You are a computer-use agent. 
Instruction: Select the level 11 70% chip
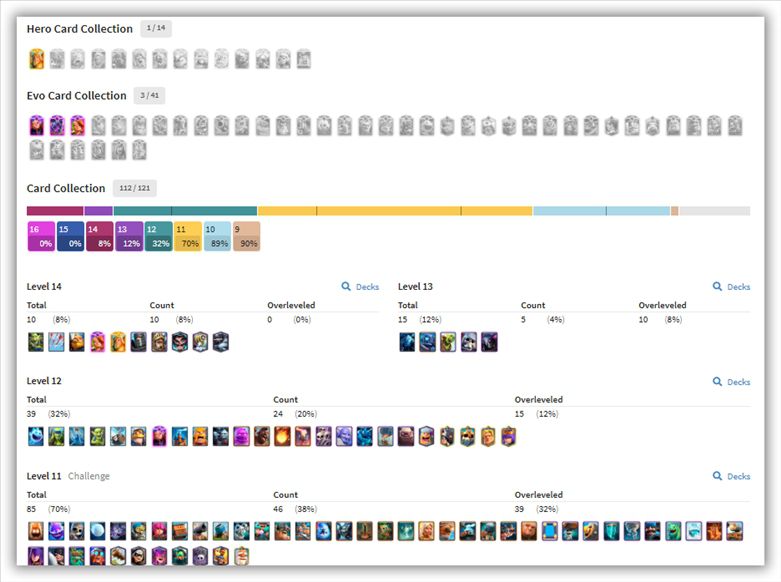[x=188, y=236]
